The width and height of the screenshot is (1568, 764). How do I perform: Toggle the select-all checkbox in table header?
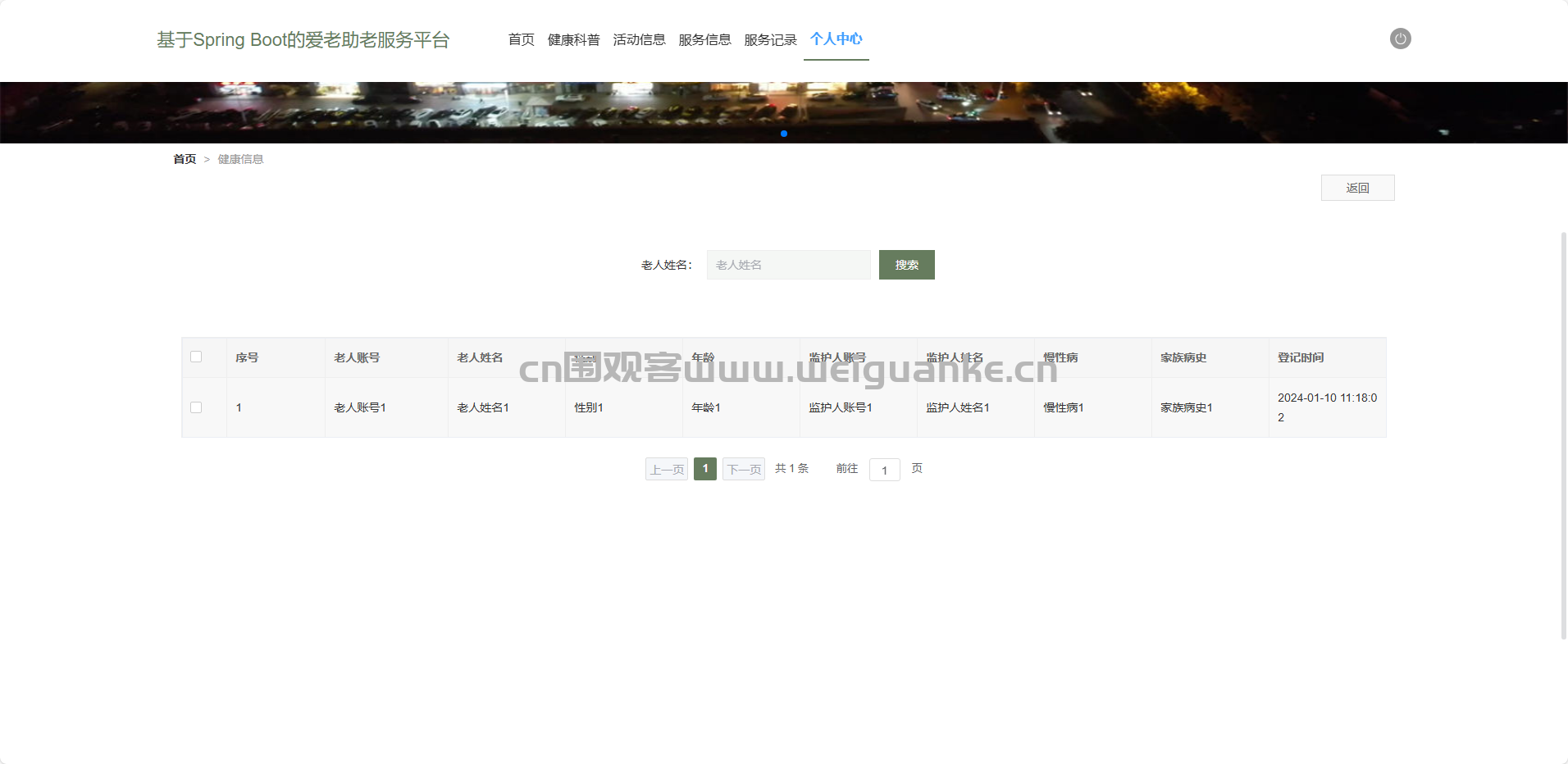click(x=196, y=357)
